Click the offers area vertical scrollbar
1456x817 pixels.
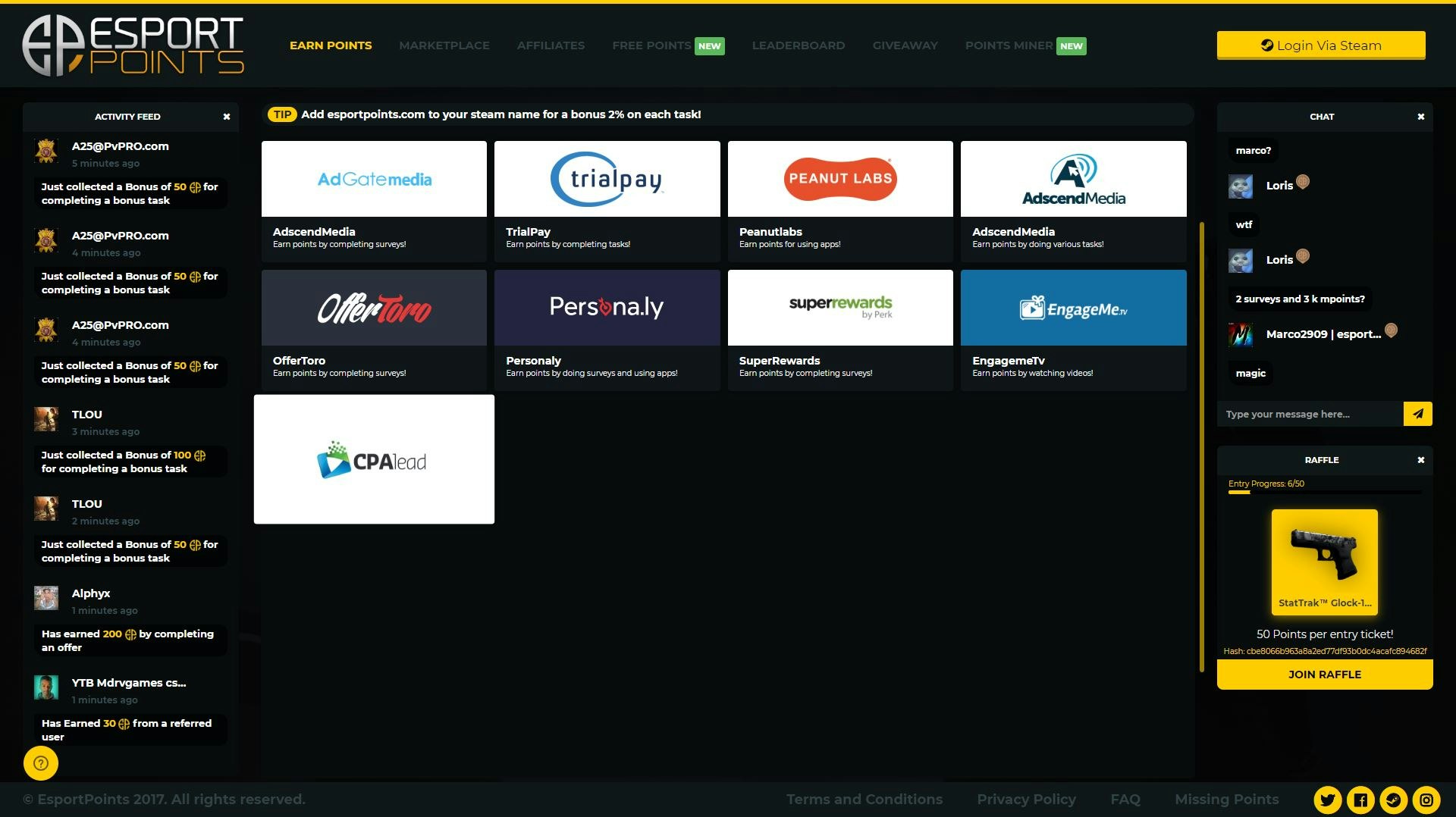(1202, 447)
